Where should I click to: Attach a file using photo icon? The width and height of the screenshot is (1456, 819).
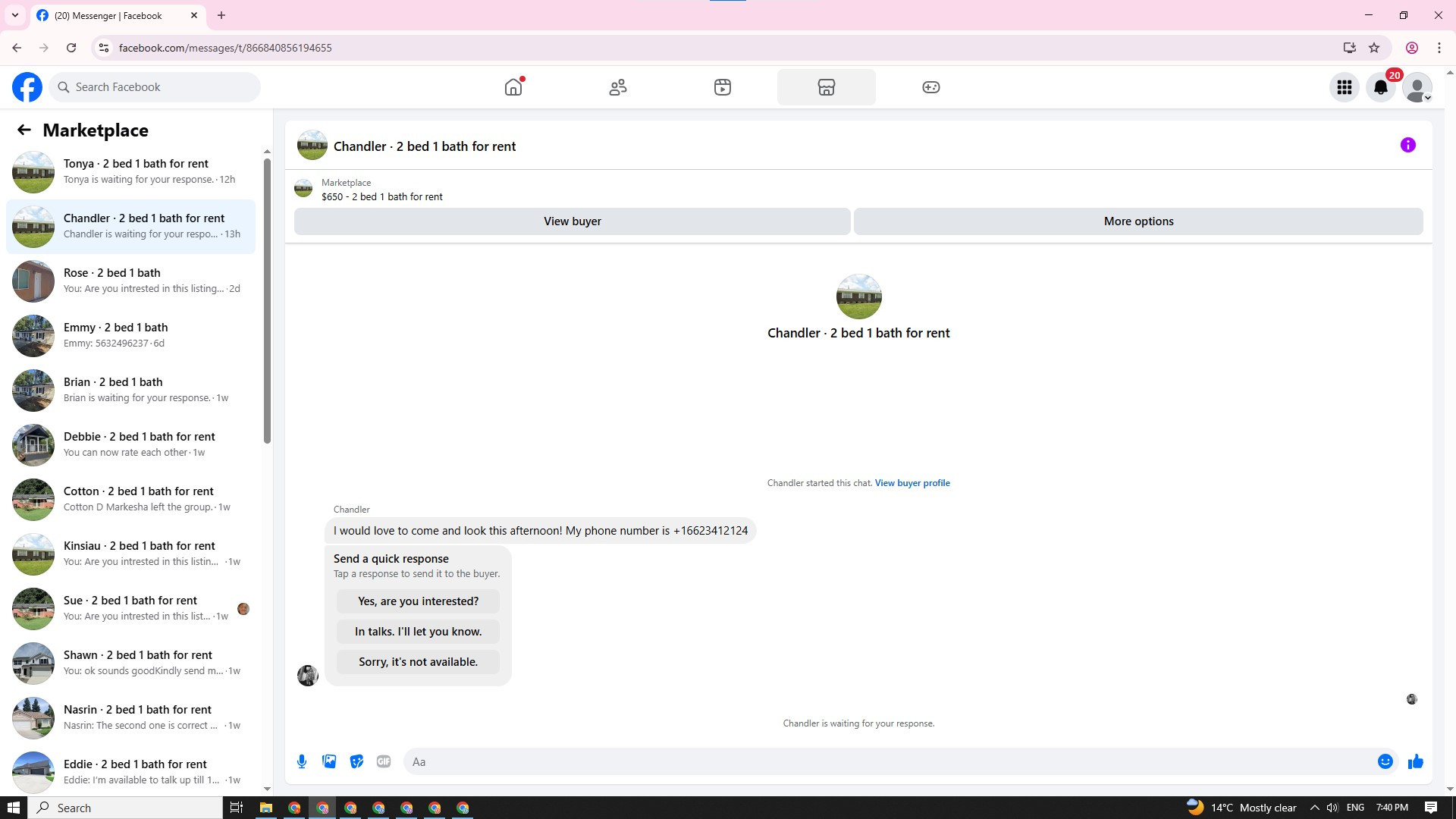click(x=329, y=761)
